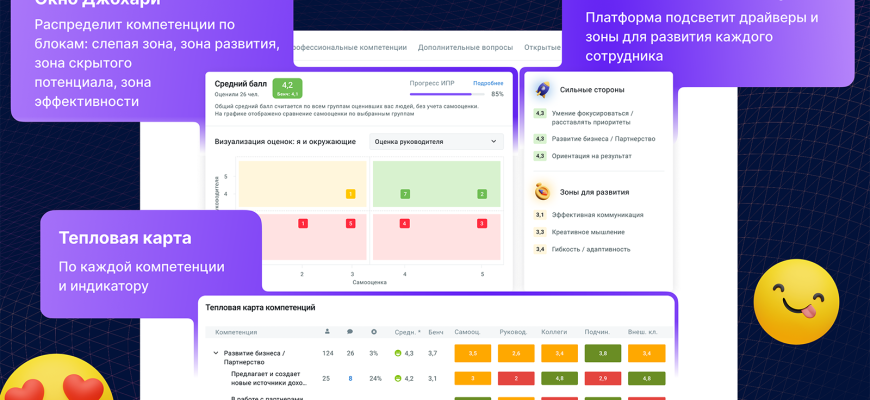Select the green 3,8 heatmap cell
870x400 pixels.
coord(602,353)
